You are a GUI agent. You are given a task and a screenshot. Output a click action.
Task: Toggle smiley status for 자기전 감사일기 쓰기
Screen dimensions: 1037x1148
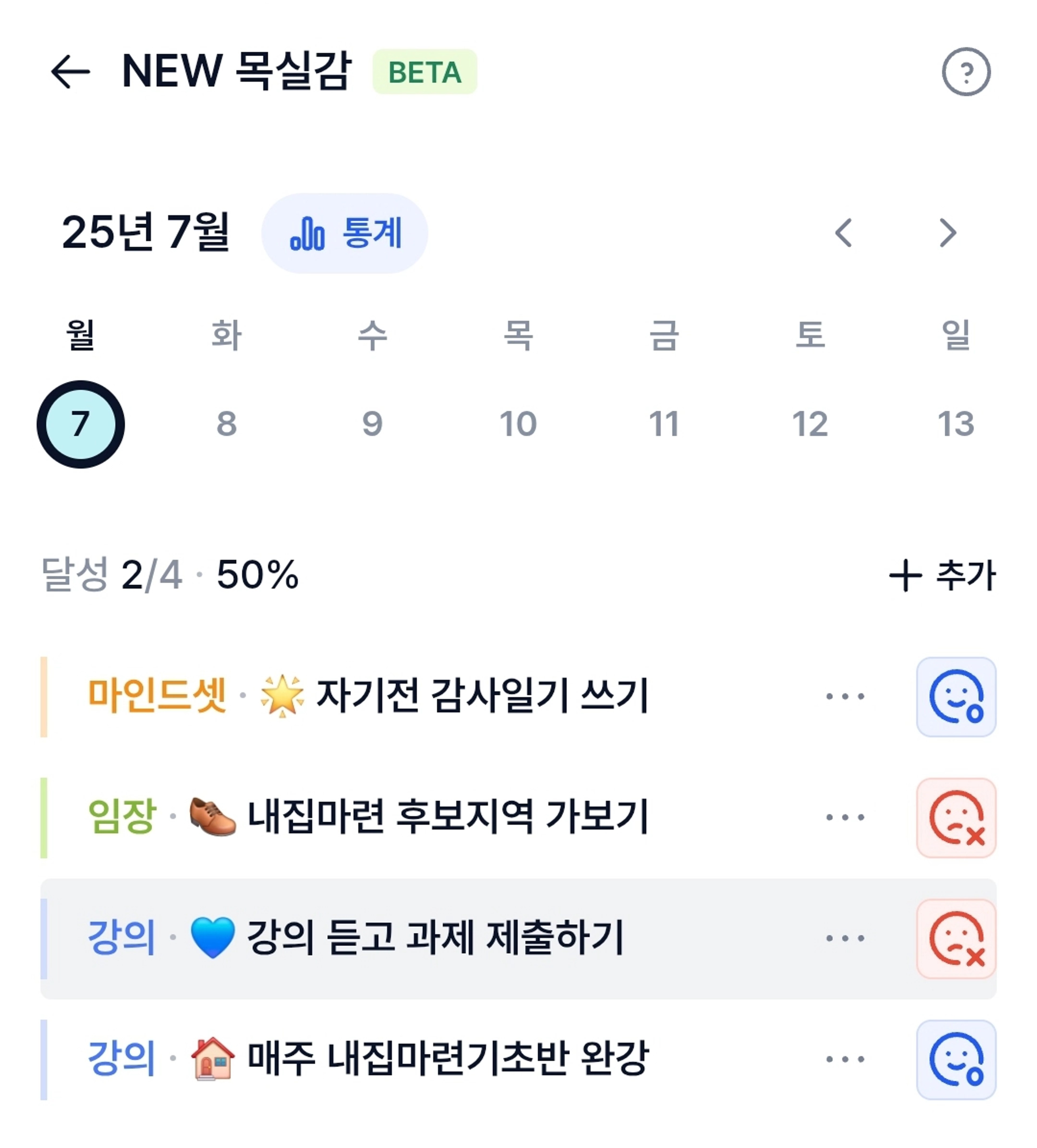(956, 696)
